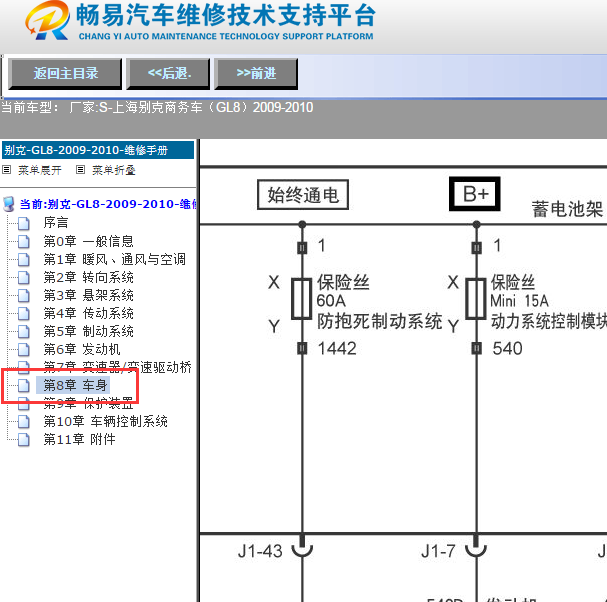Collapse all menus via 菜单折叠
The image size is (607, 602).
(x=113, y=170)
